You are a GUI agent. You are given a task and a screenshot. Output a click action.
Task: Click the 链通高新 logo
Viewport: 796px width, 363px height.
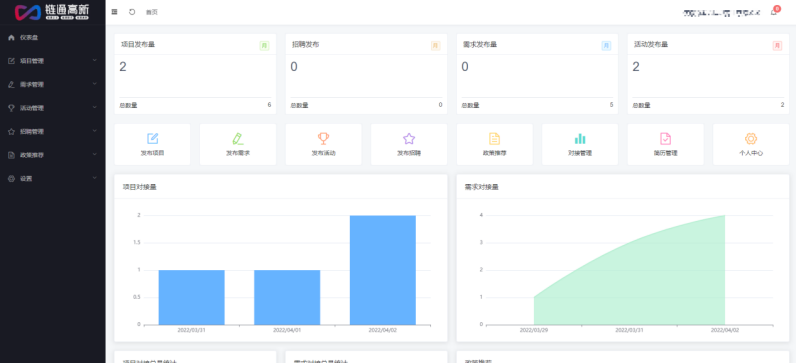click(x=52, y=12)
